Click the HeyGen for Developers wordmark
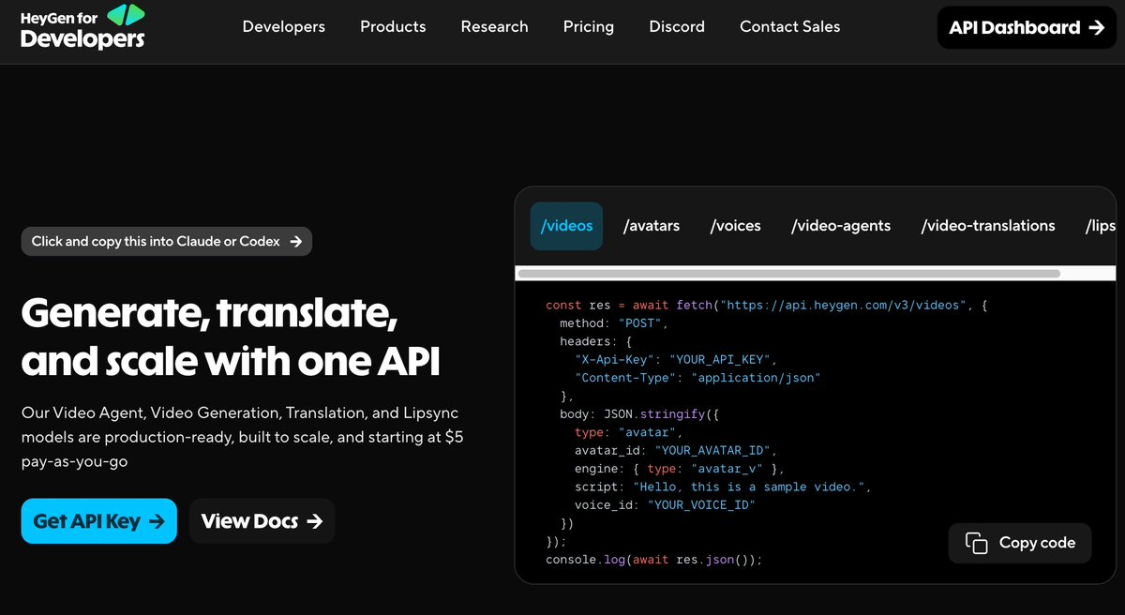 tap(82, 32)
